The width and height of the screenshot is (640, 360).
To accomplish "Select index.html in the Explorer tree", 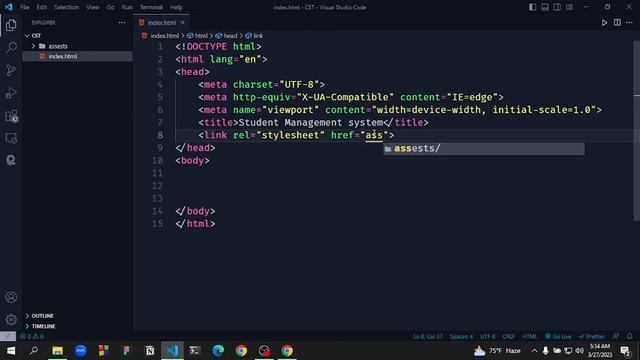I will coord(78,56).
